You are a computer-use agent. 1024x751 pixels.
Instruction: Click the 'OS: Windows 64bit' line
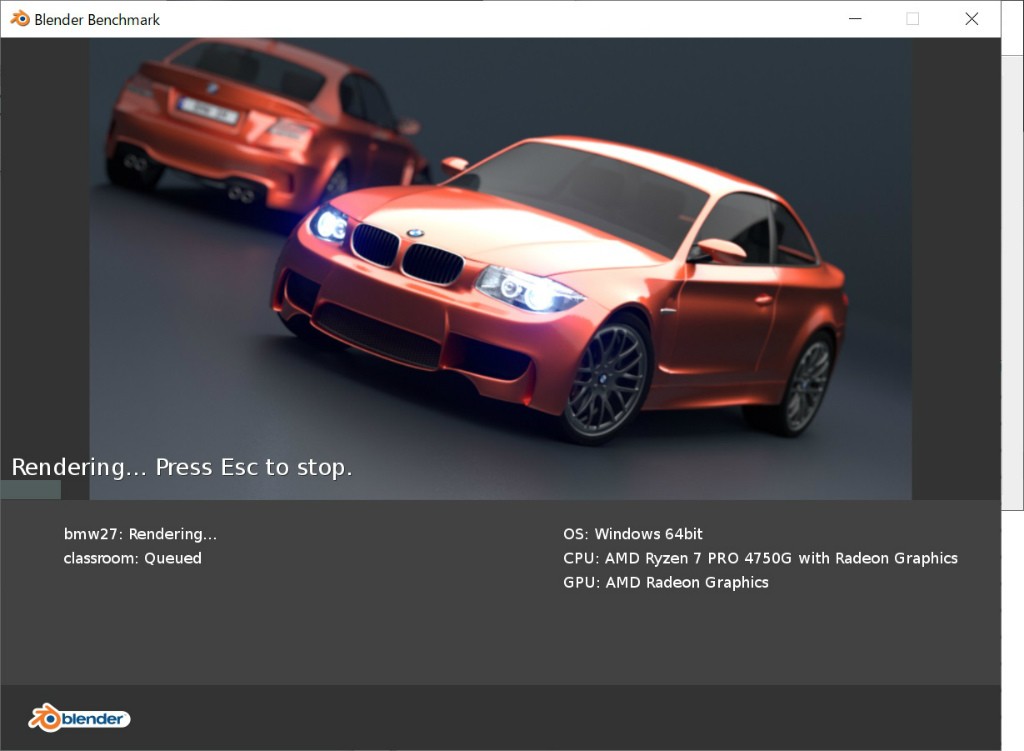[x=633, y=534]
